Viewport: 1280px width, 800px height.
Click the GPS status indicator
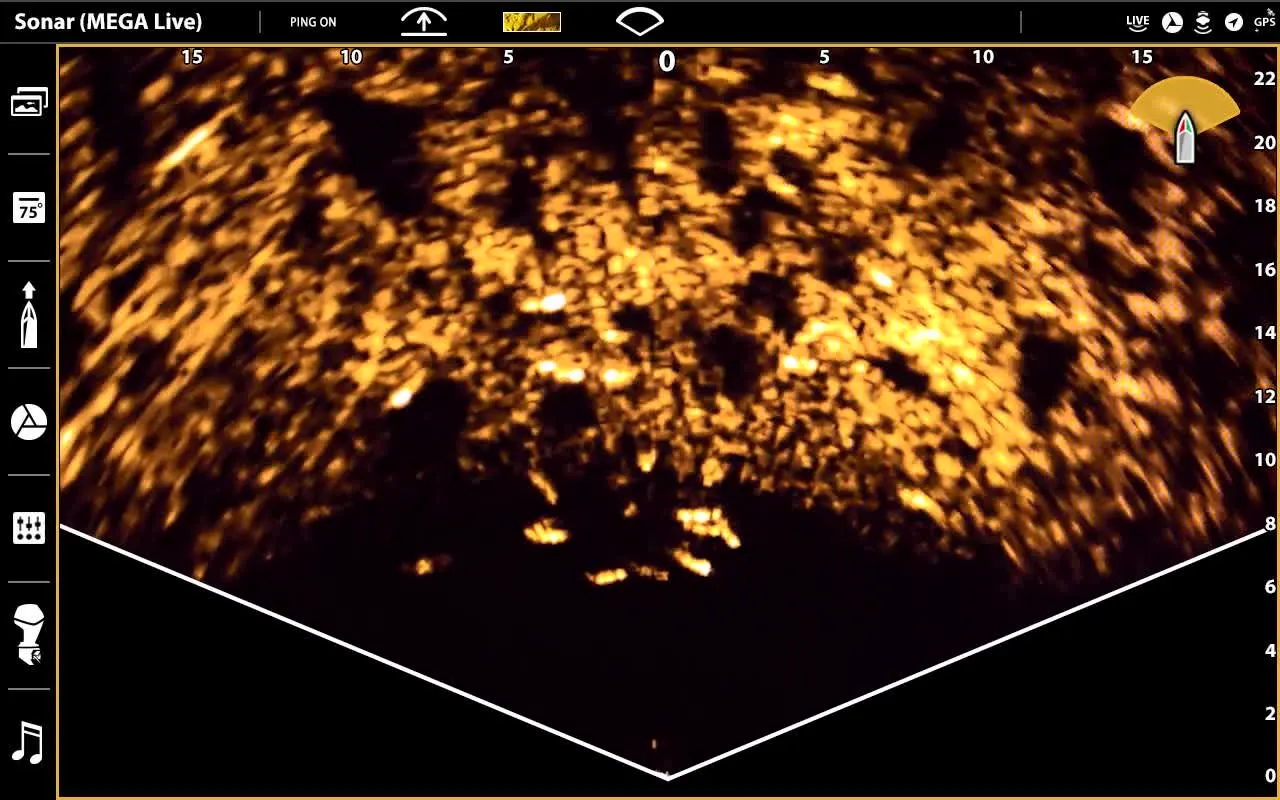(x=1264, y=20)
